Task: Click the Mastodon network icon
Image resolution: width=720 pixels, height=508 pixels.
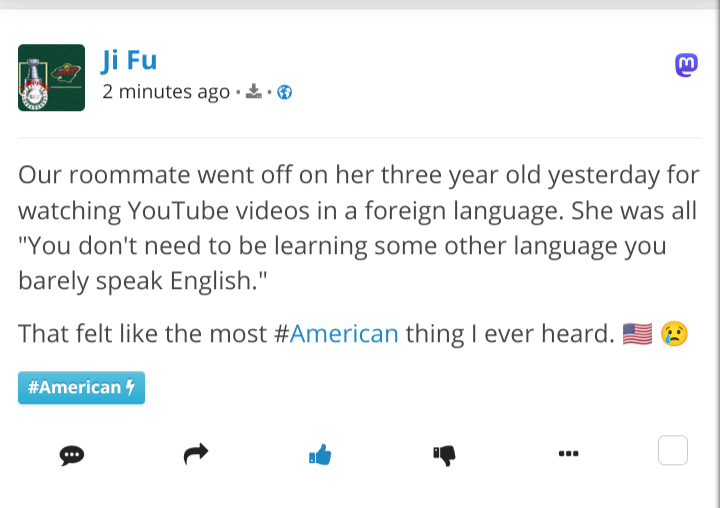Action: (686, 66)
